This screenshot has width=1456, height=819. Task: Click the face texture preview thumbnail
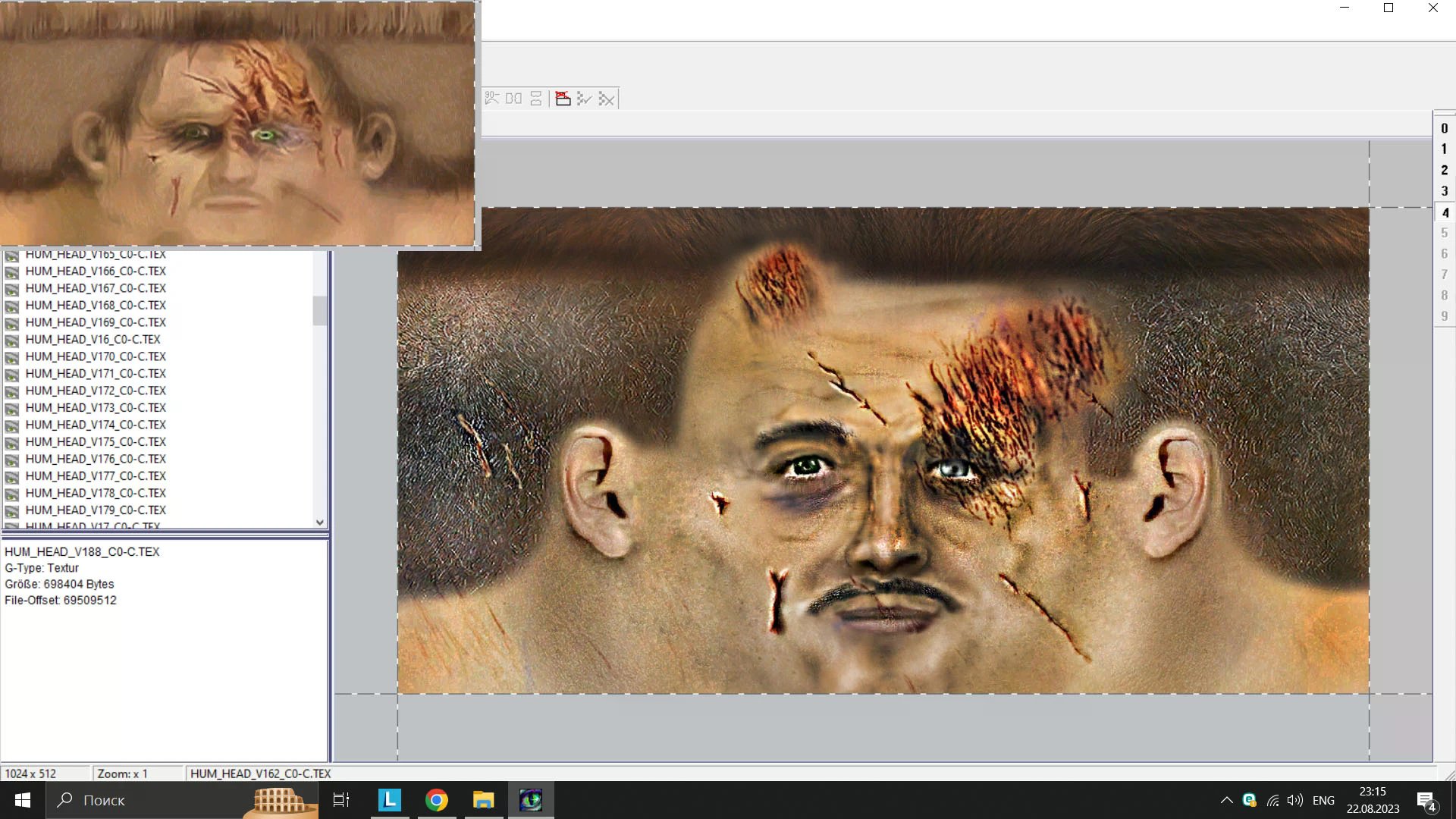pyautogui.click(x=237, y=123)
